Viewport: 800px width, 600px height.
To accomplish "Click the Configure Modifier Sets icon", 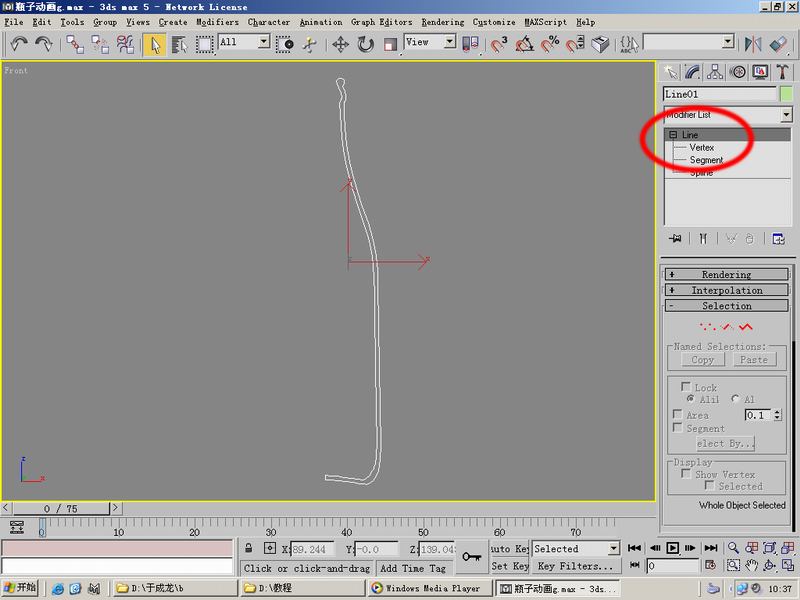I will coord(778,238).
